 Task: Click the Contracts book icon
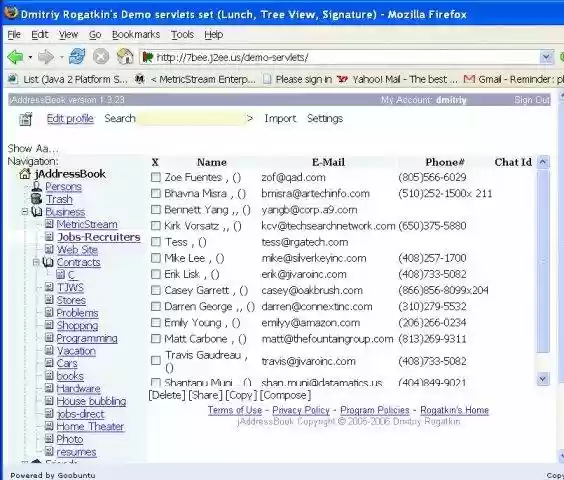(48, 262)
